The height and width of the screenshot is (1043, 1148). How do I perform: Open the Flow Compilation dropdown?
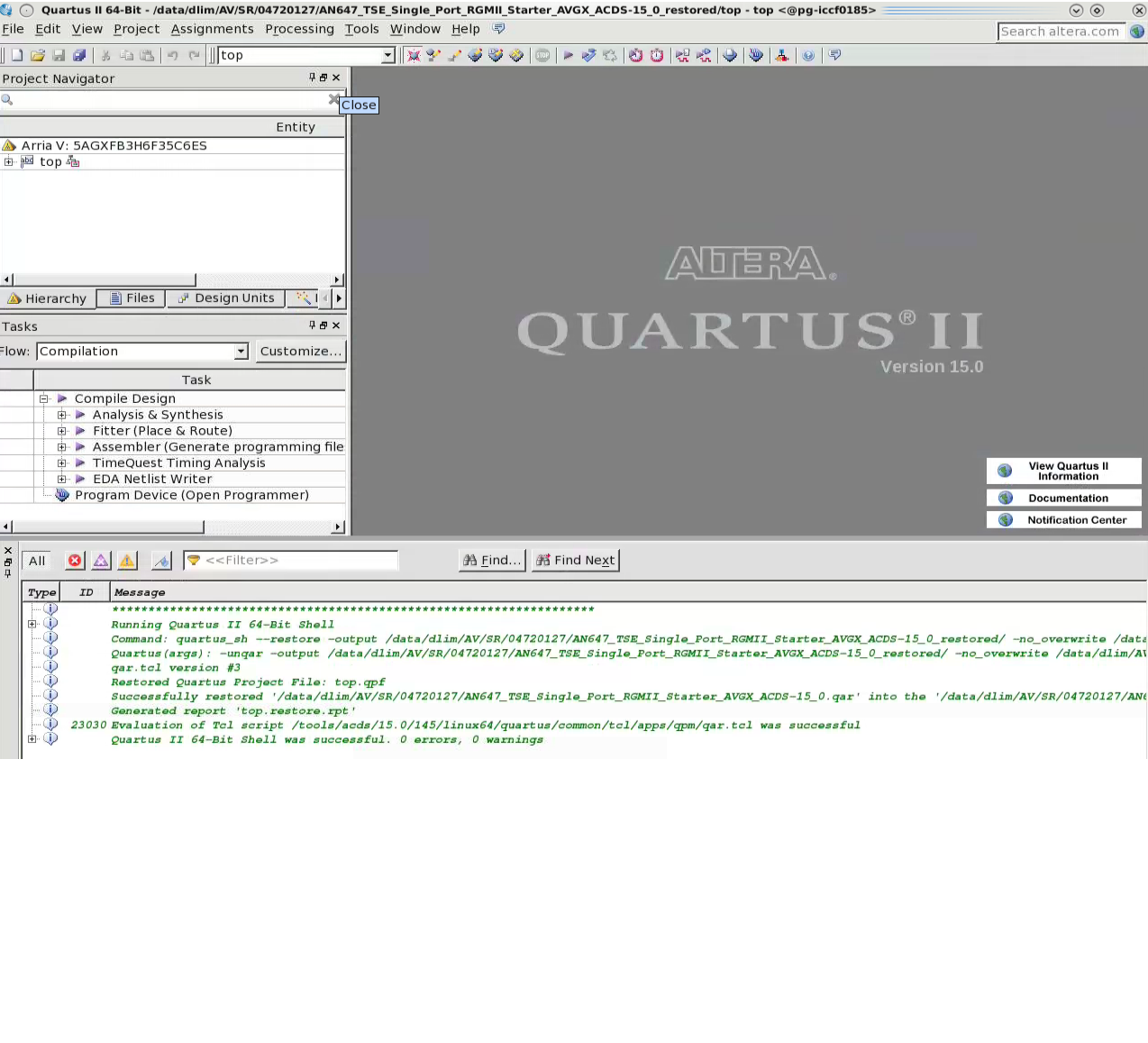(241, 352)
